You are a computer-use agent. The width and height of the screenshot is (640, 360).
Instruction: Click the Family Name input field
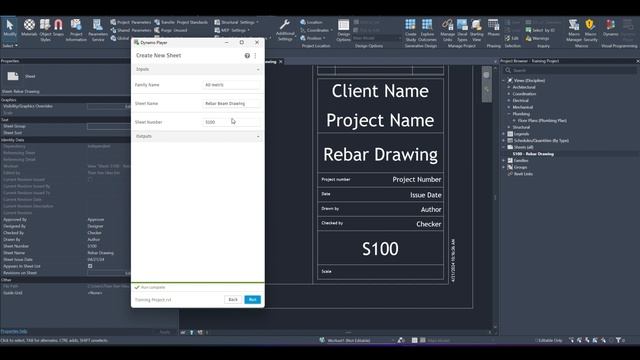point(231,85)
